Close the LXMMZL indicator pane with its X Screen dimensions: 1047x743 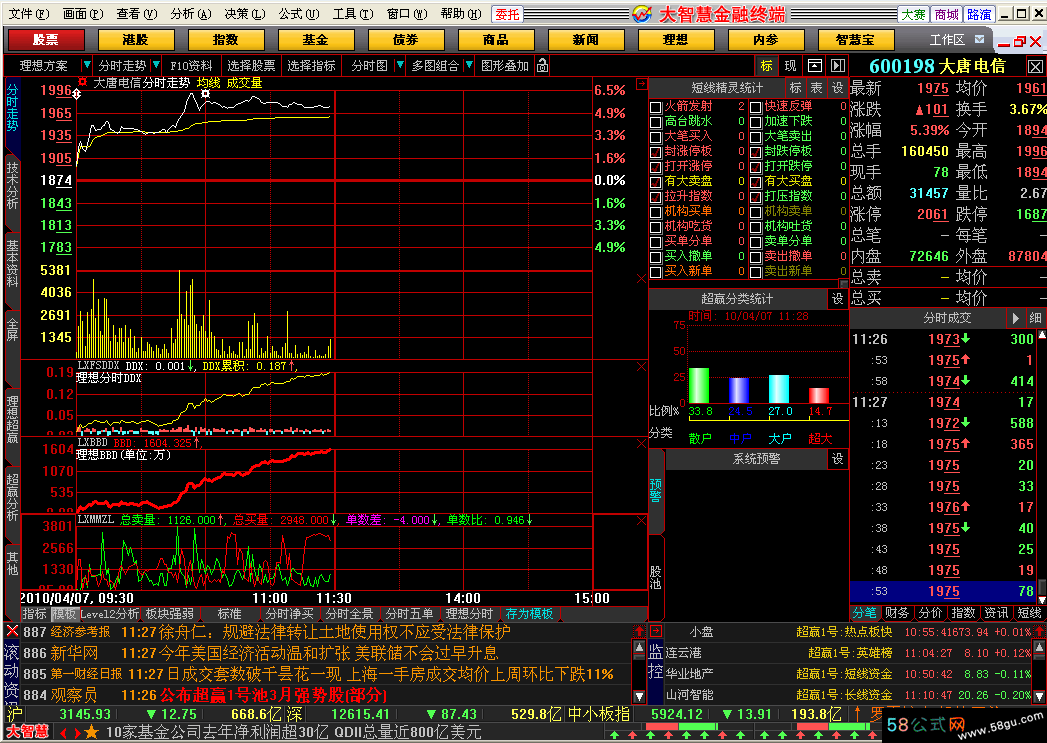[x=641, y=520]
